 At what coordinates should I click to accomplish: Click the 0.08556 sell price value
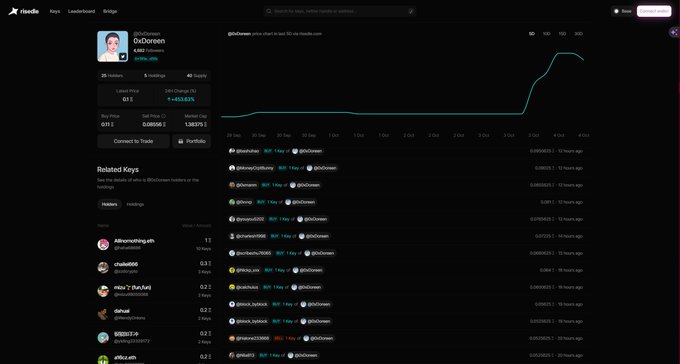[x=154, y=125]
